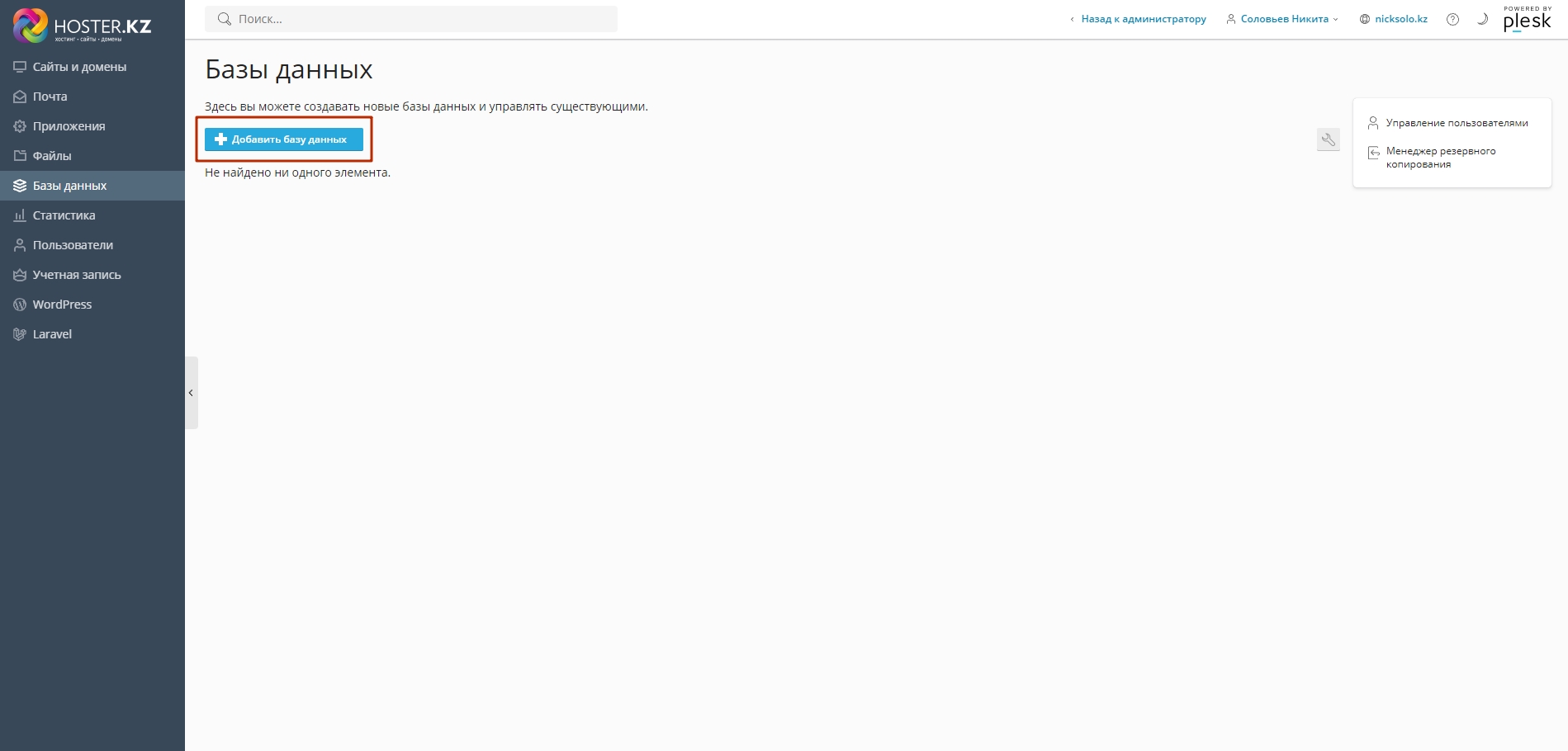The height and width of the screenshot is (751, 1568).
Task: Open the help question mark icon
Action: [1452, 19]
